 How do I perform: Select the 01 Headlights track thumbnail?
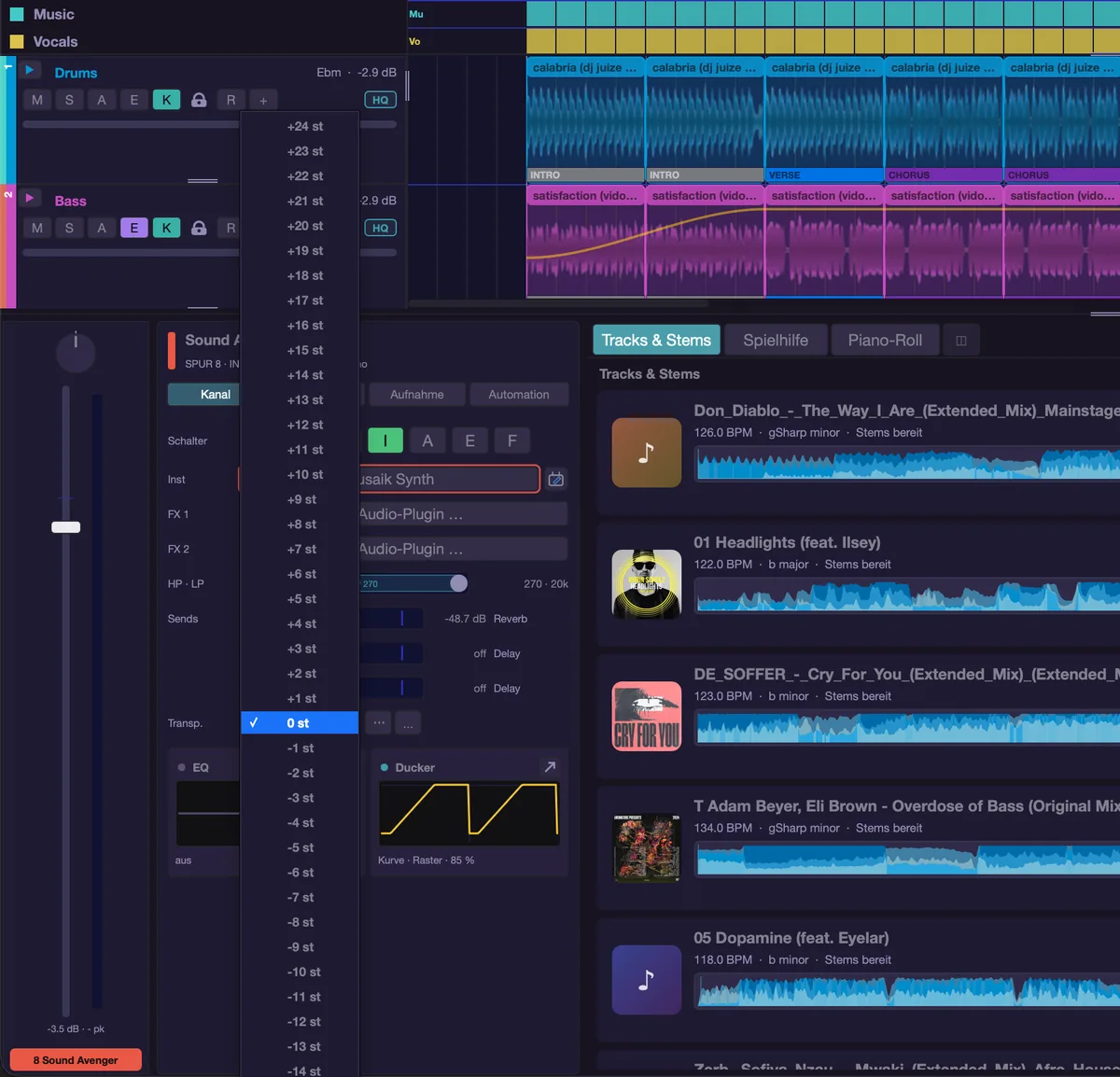[x=647, y=584]
